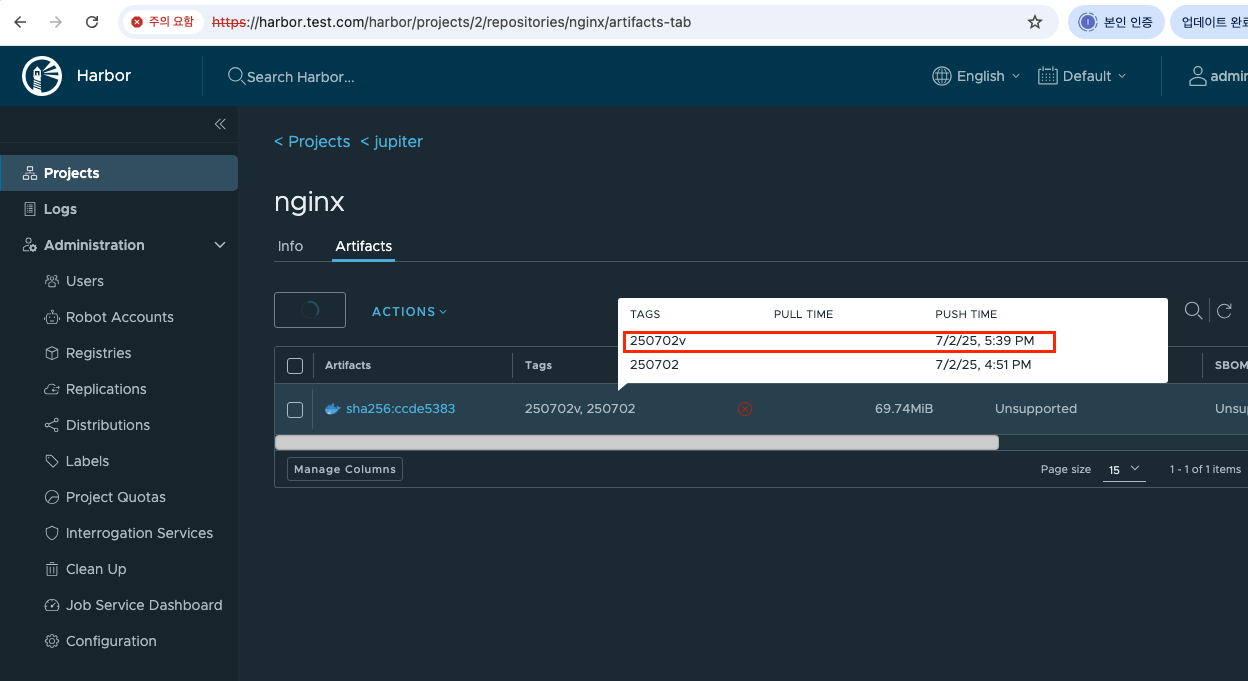Click the identity verification browser button
Viewport: 1248px width, 681px height.
[x=1116, y=22]
